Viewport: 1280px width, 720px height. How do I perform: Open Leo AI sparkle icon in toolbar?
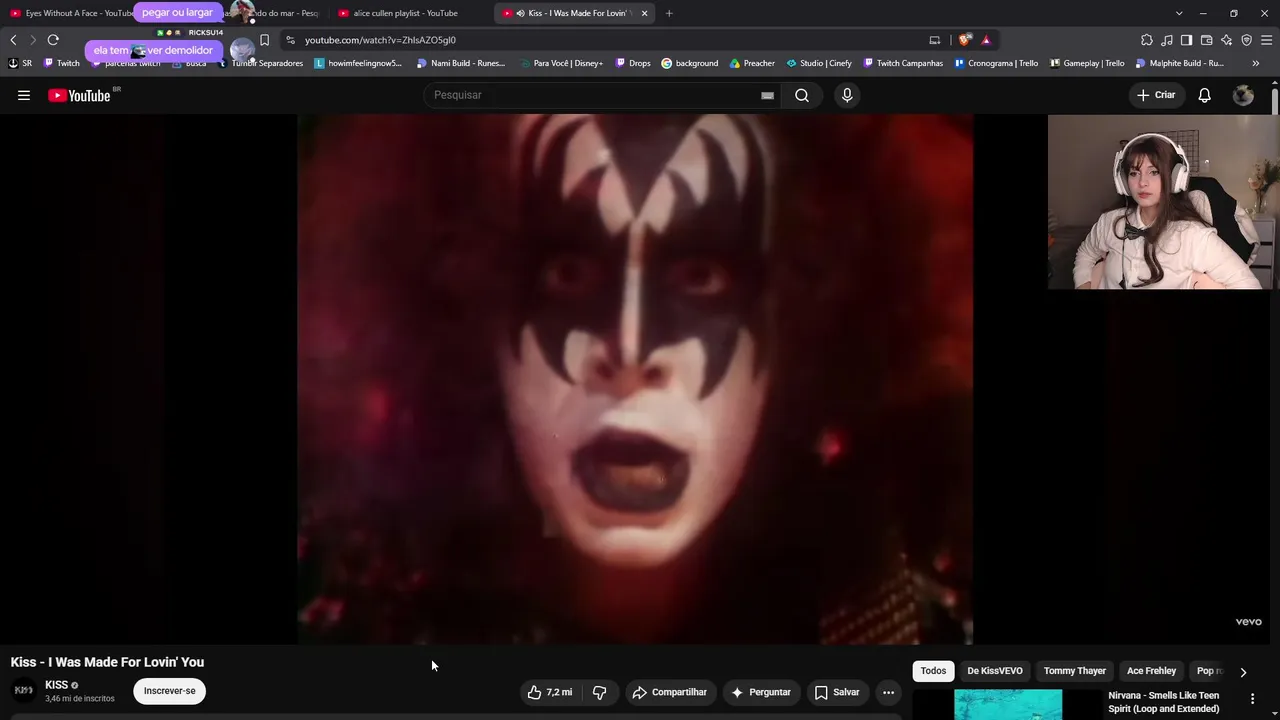point(1226,40)
